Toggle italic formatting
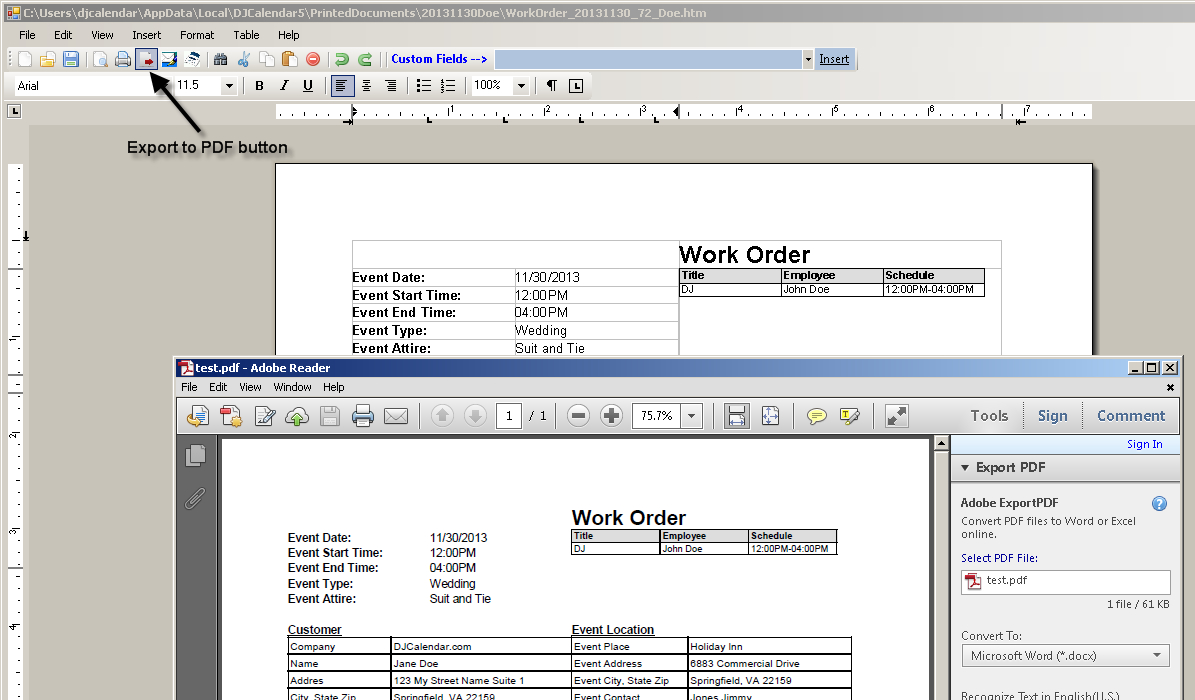The width and height of the screenshot is (1195, 700). tap(284, 86)
